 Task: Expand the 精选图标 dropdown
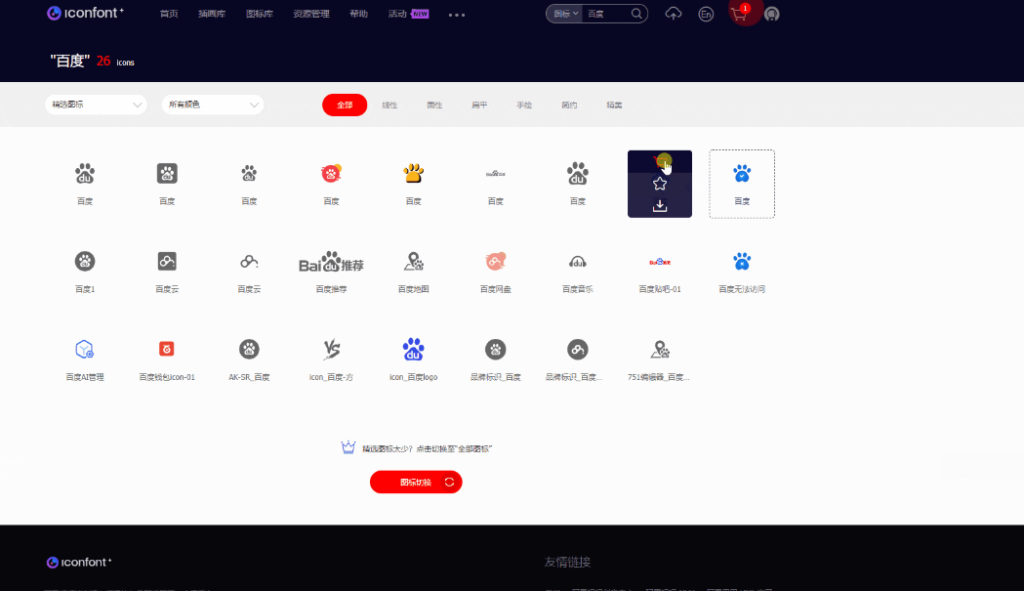point(96,104)
